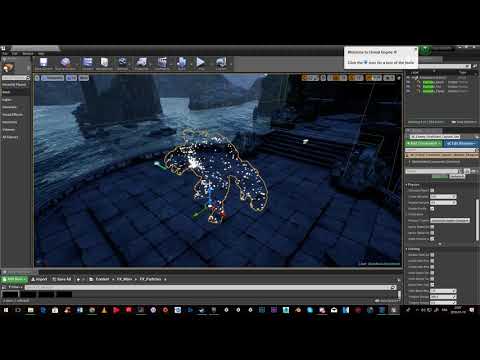The image size is (480, 360).
Task: Open the Settings toolbar icon
Action: [123, 63]
